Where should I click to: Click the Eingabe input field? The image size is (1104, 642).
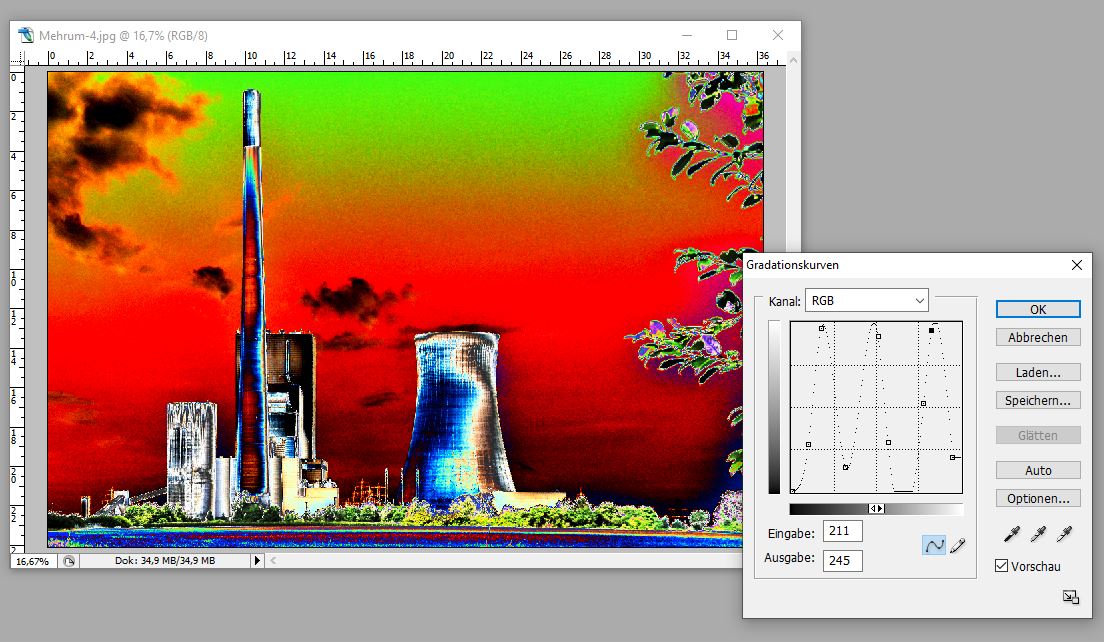[x=842, y=532]
